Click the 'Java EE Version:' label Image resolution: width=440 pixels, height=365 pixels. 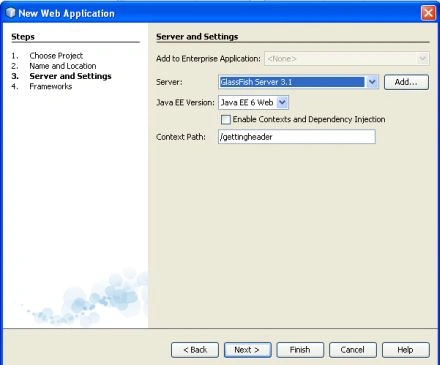tap(185, 102)
